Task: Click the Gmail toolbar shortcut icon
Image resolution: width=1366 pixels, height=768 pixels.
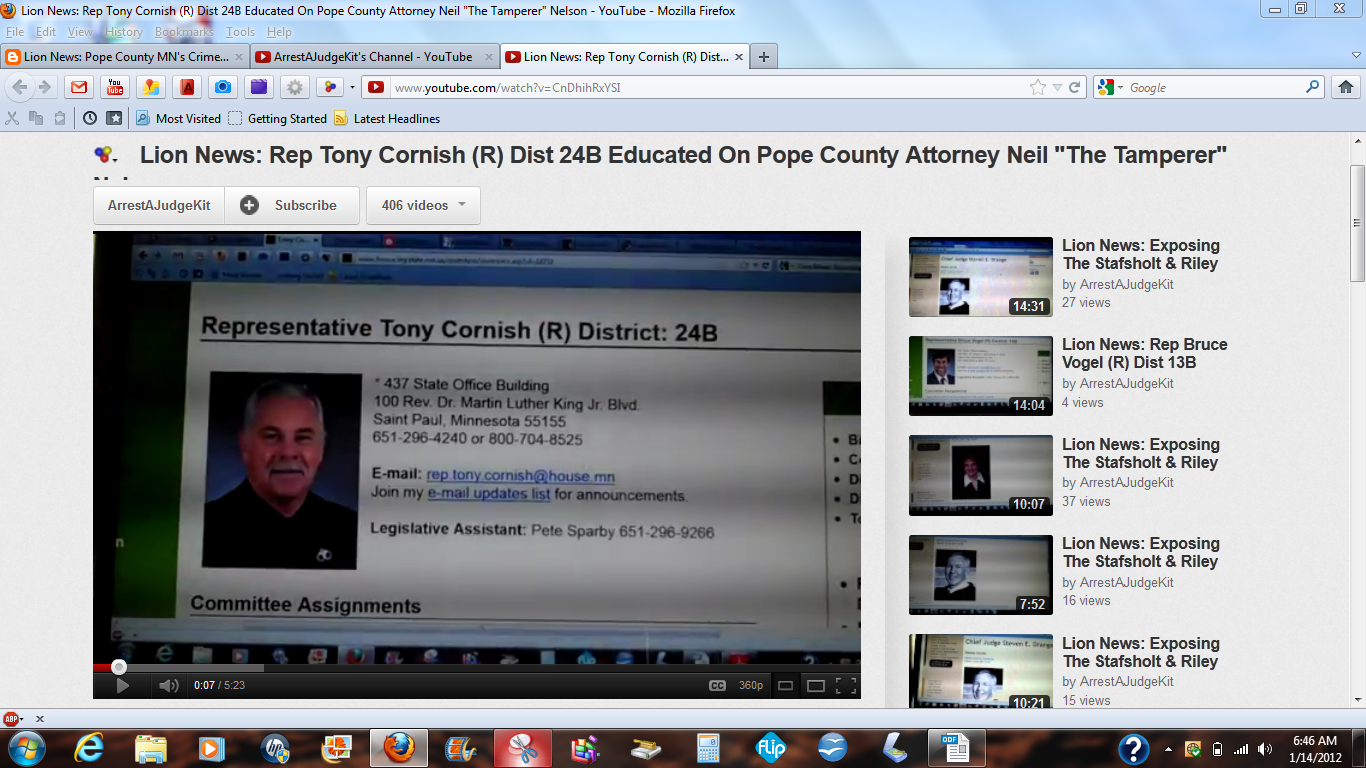Action: pyautogui.click(x=79, y=87)
